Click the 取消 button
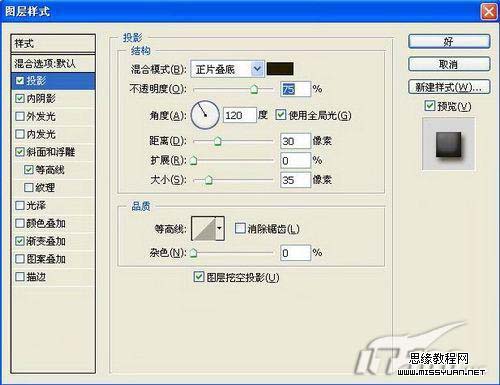Screen dimensions: 500x385 point(449,64)
